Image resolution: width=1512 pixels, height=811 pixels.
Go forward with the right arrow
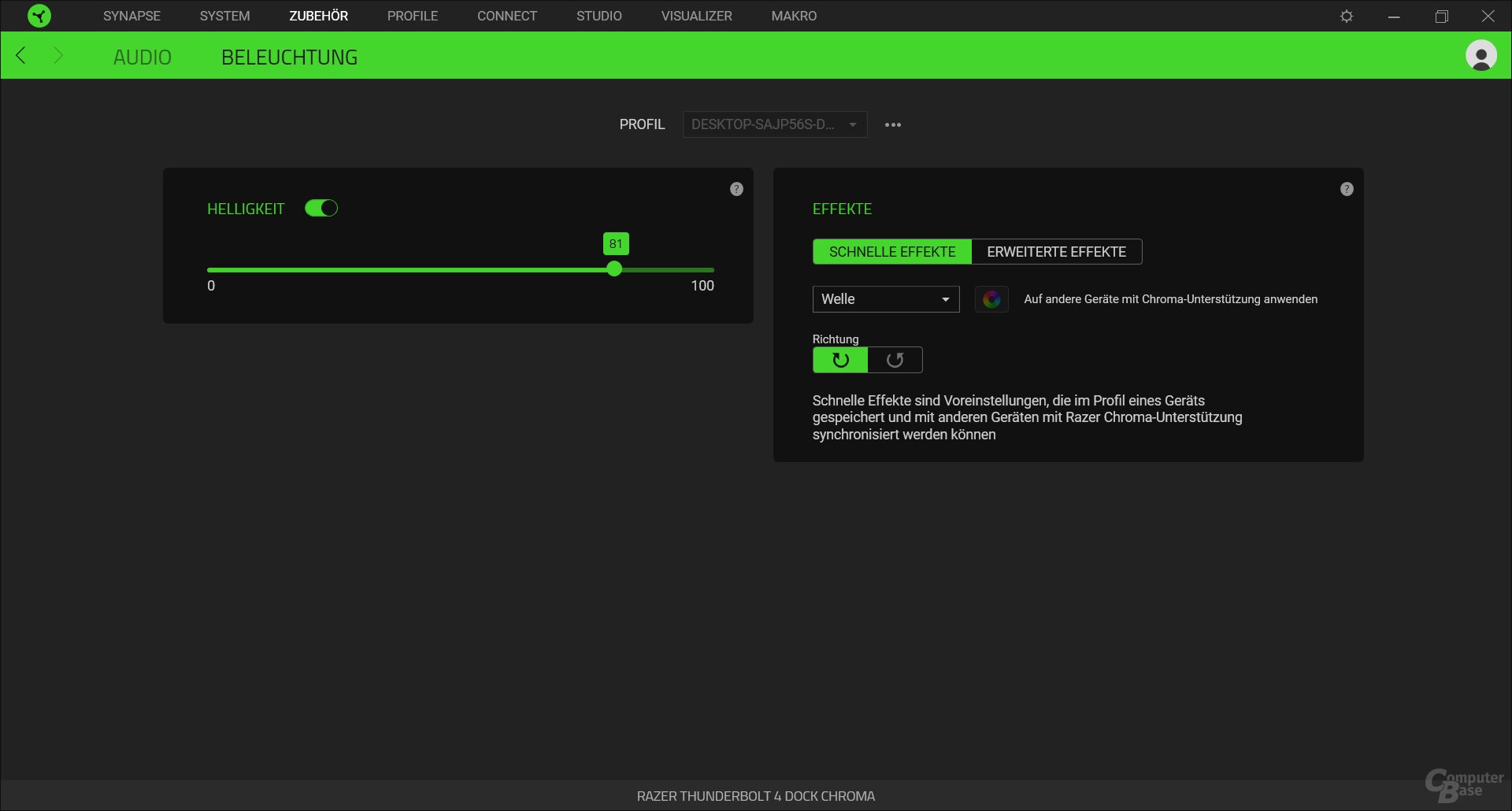[57, 55]
